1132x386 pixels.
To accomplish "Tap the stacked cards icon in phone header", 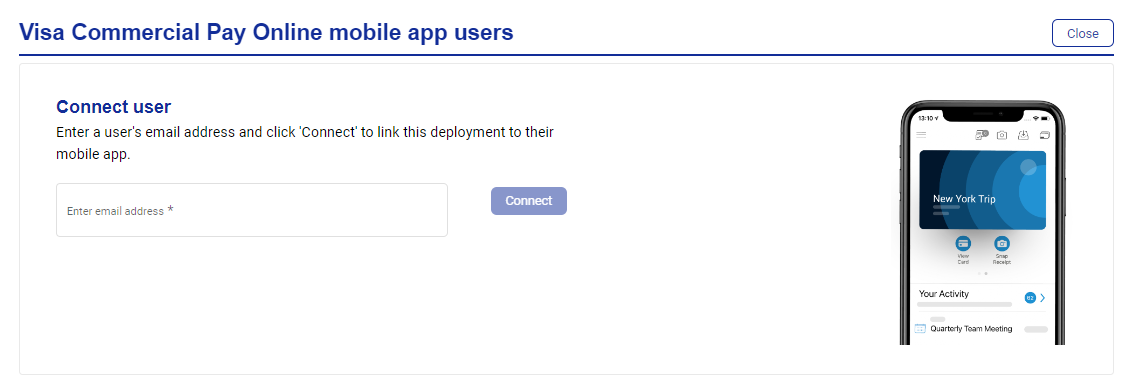I will pyautogui.click(x=1044, y=135).
